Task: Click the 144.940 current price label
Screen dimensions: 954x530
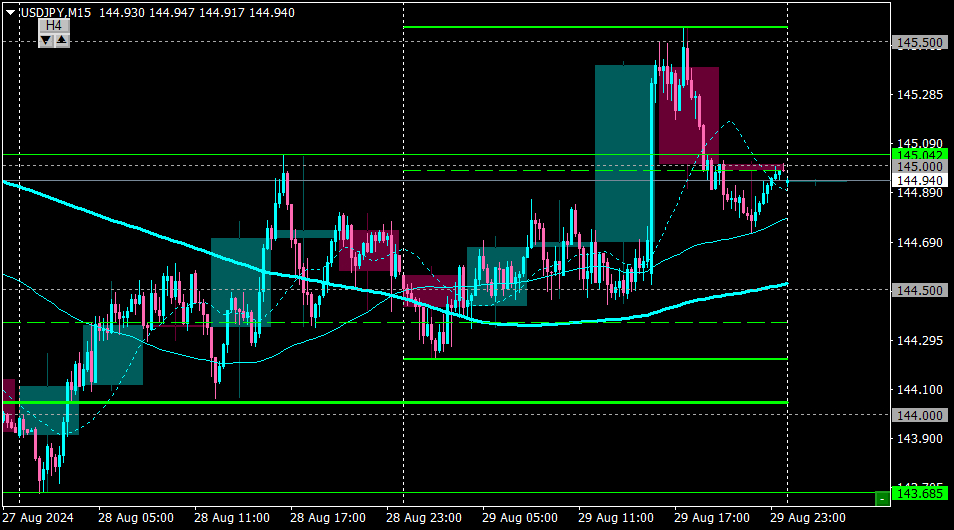Action: coord(919,181)
